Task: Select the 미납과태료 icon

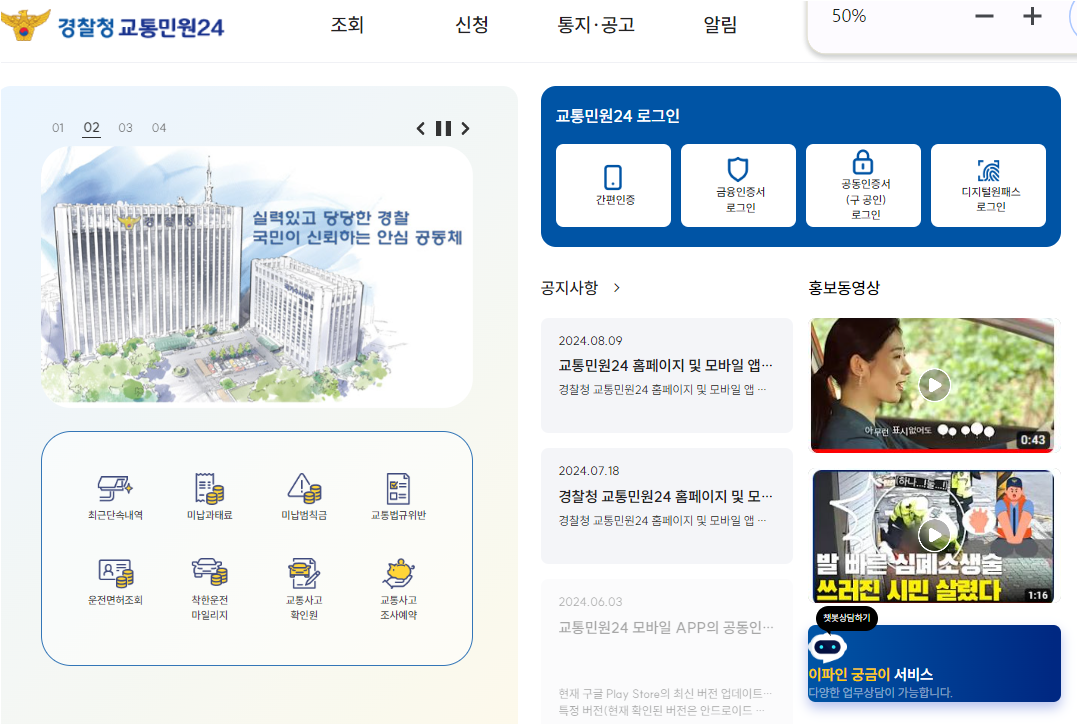Action: pyautogui.click(x=208, y=489)
